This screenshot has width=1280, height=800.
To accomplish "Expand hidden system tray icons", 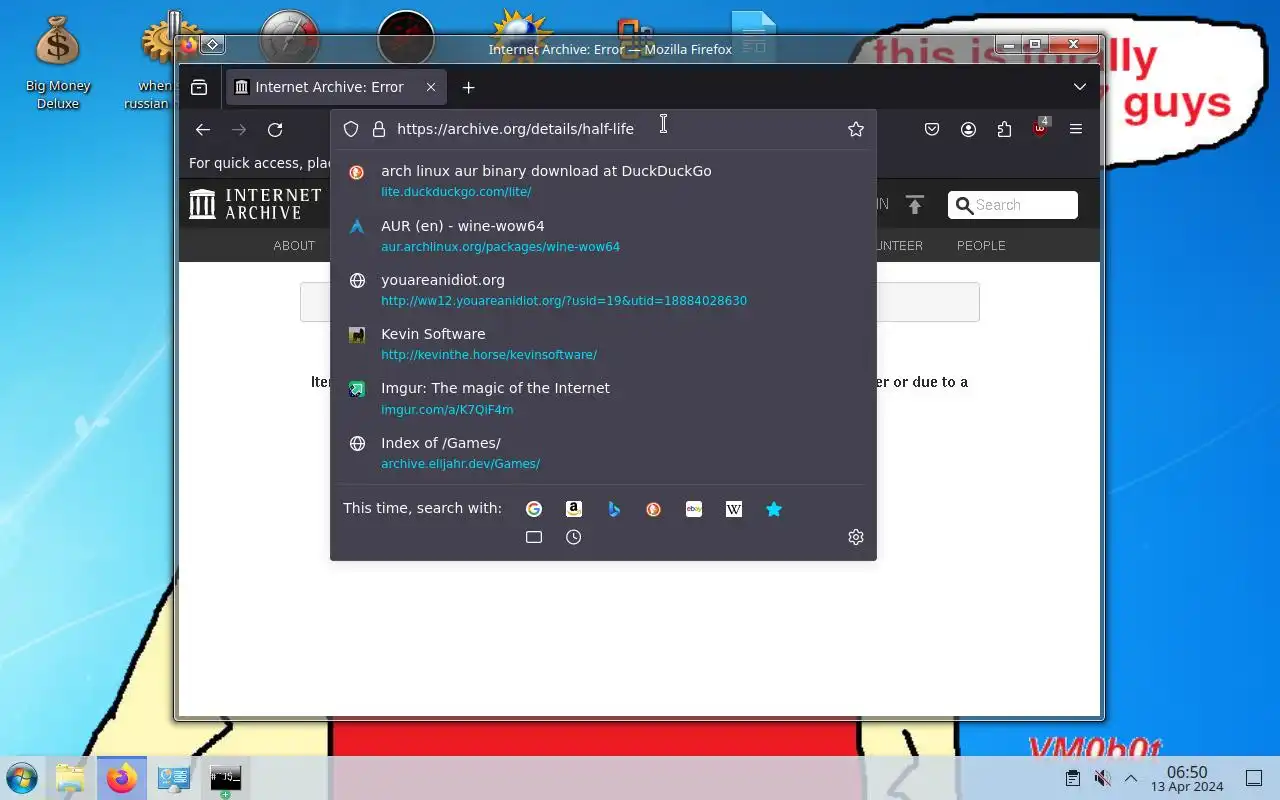I will (x=1131, y=778).
